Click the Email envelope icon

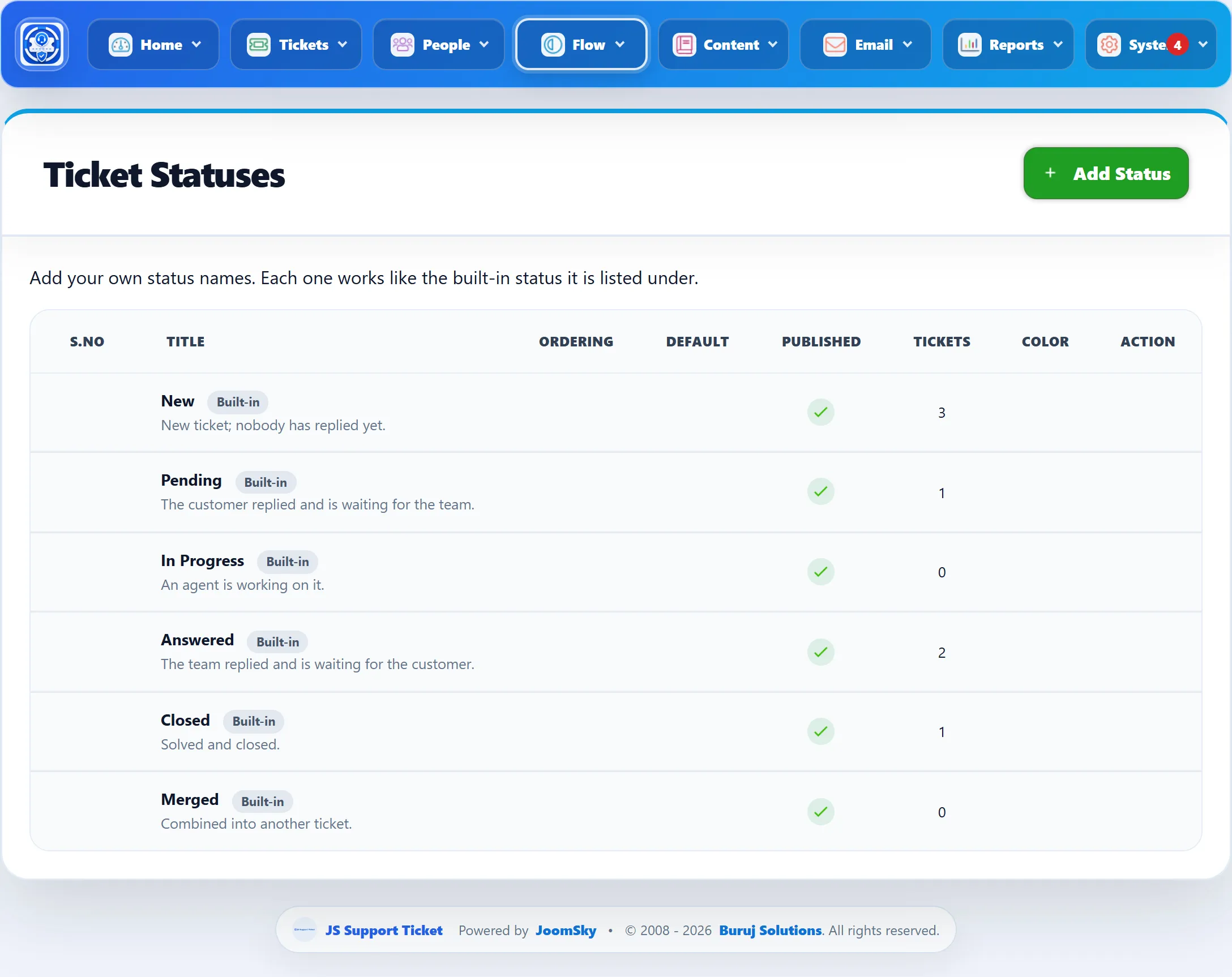coord(835,45)
